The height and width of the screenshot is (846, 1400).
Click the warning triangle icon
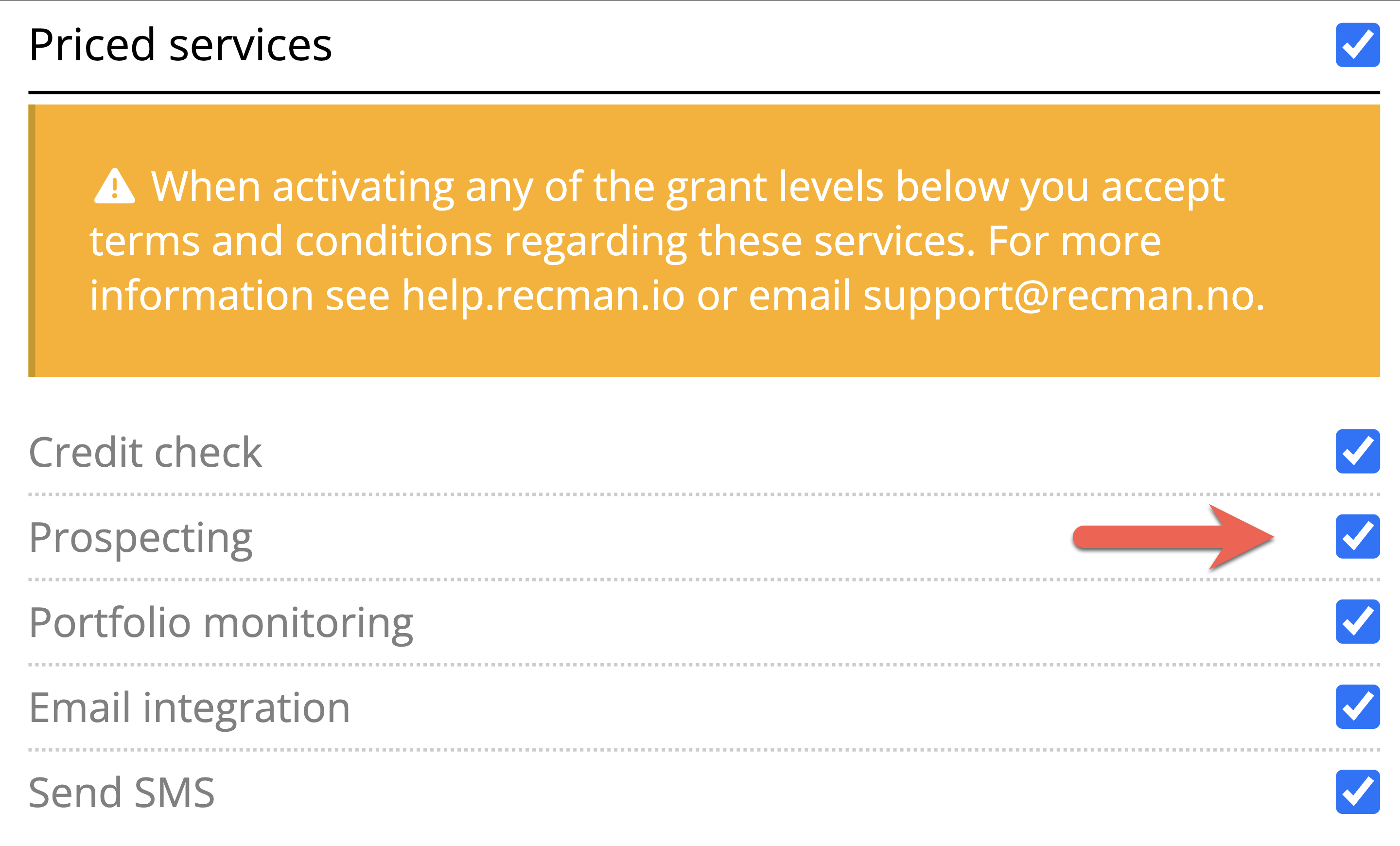pyautogui.click(x=114, y=186)
